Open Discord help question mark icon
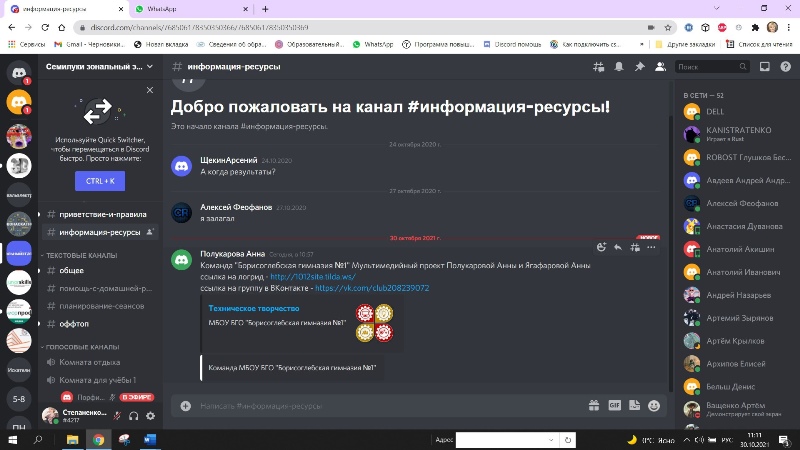 point(784,67)
